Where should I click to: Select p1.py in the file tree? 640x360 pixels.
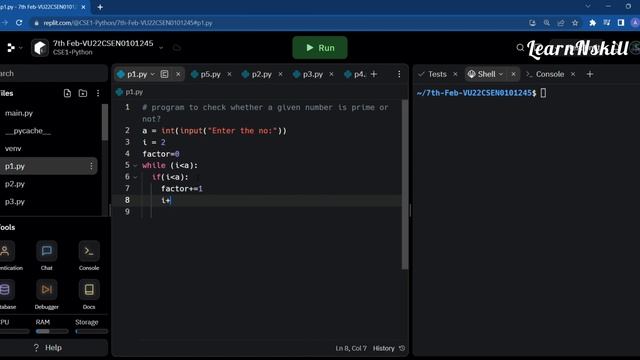15,166
